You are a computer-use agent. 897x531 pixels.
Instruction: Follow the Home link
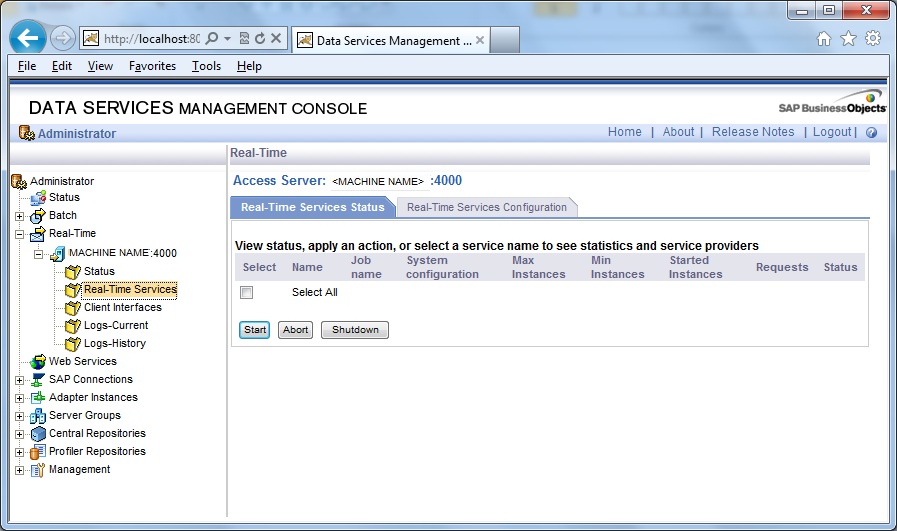point(625,132)
